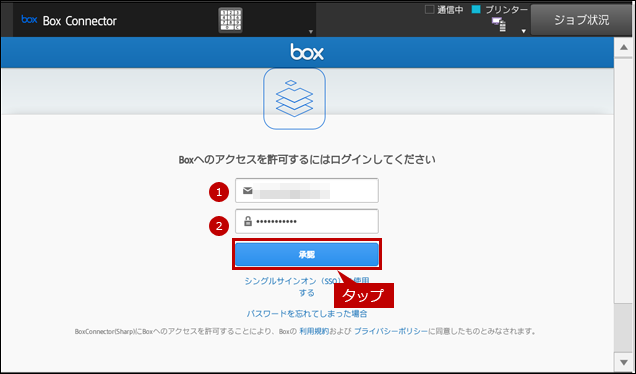
Task: Focus the email address input field
Action: (x=307, y=190)
